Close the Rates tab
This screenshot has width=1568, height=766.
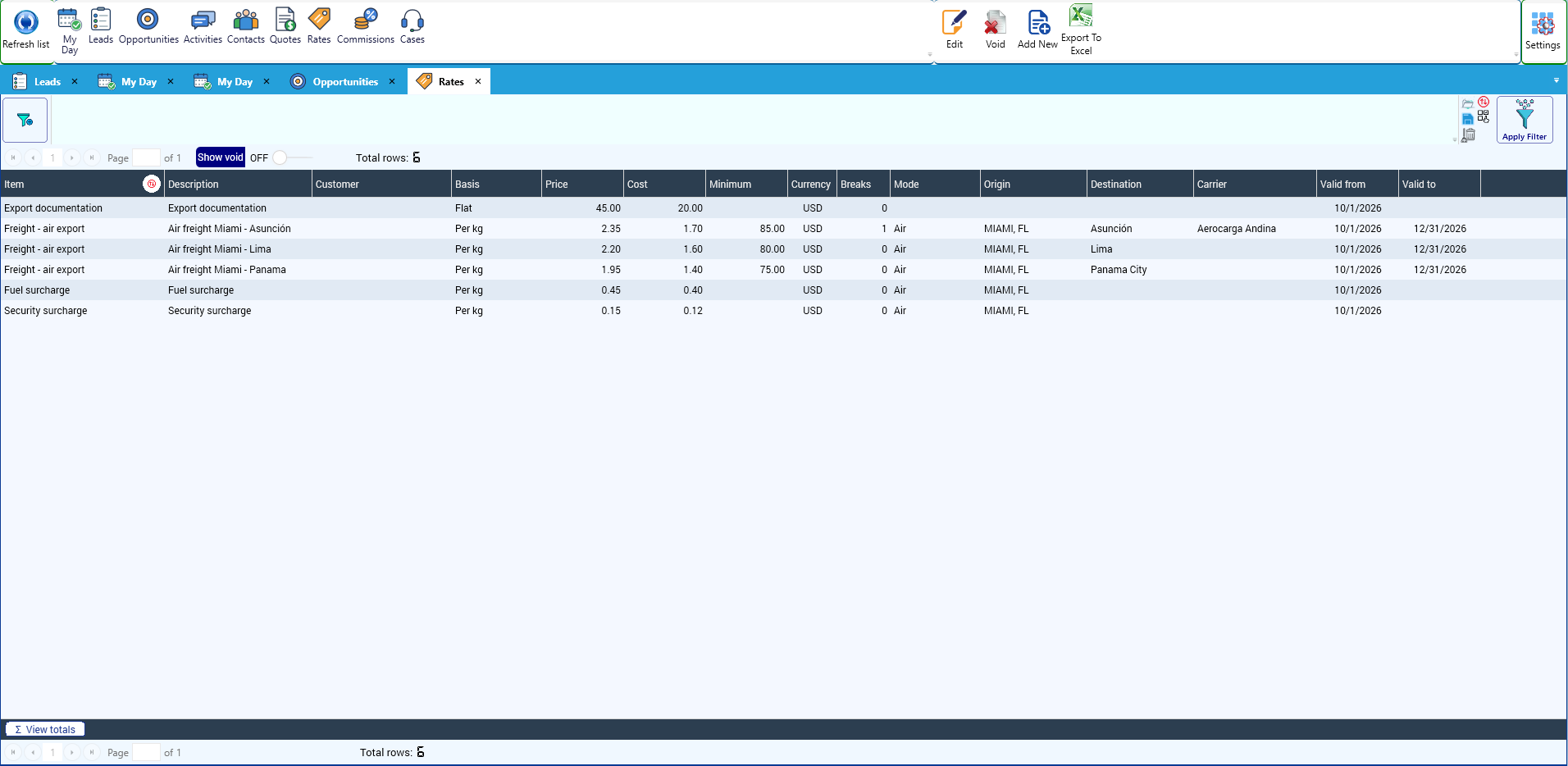(x=478, y=81)
